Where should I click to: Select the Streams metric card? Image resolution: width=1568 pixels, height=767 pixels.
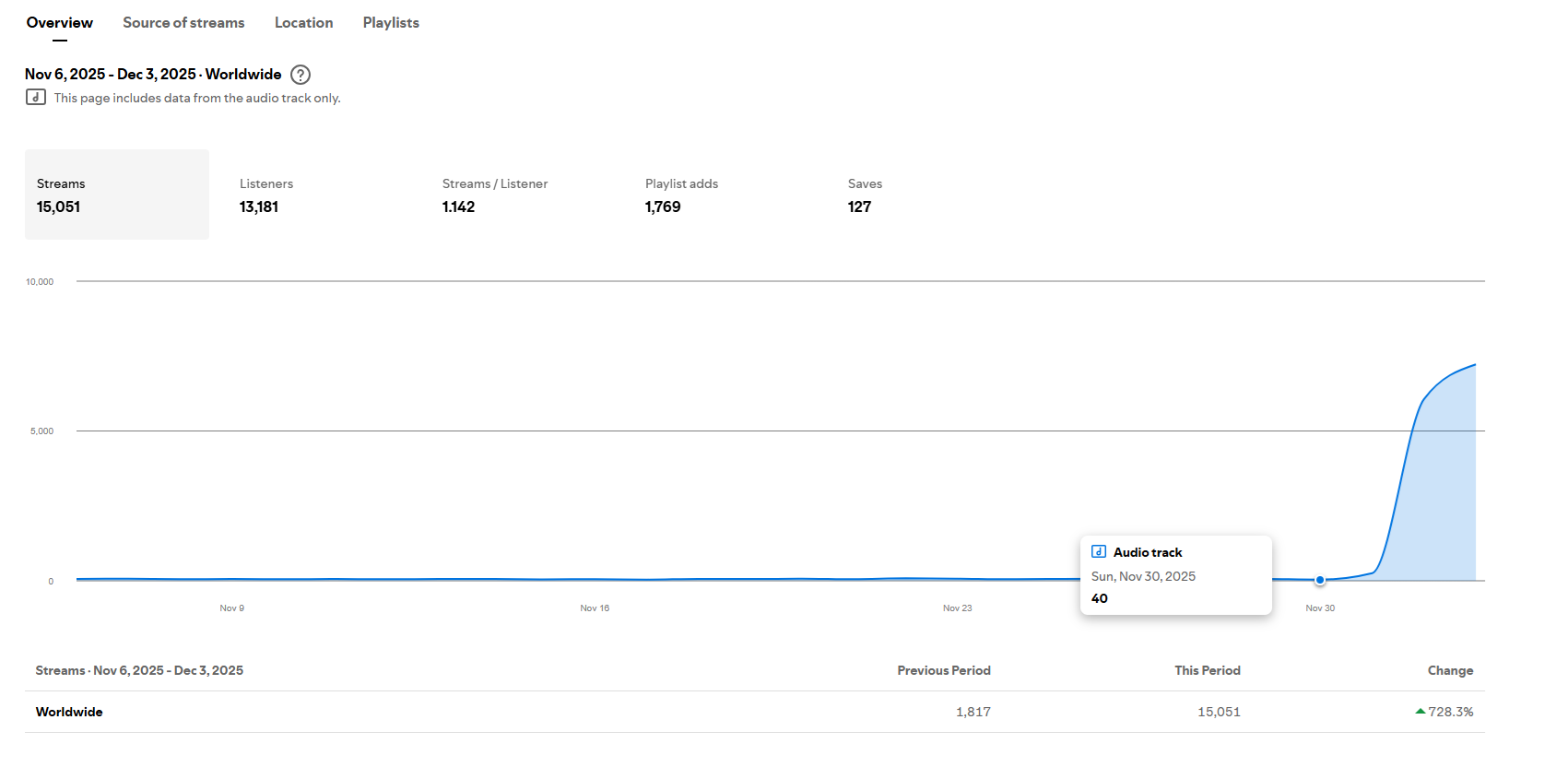[117, 195]
